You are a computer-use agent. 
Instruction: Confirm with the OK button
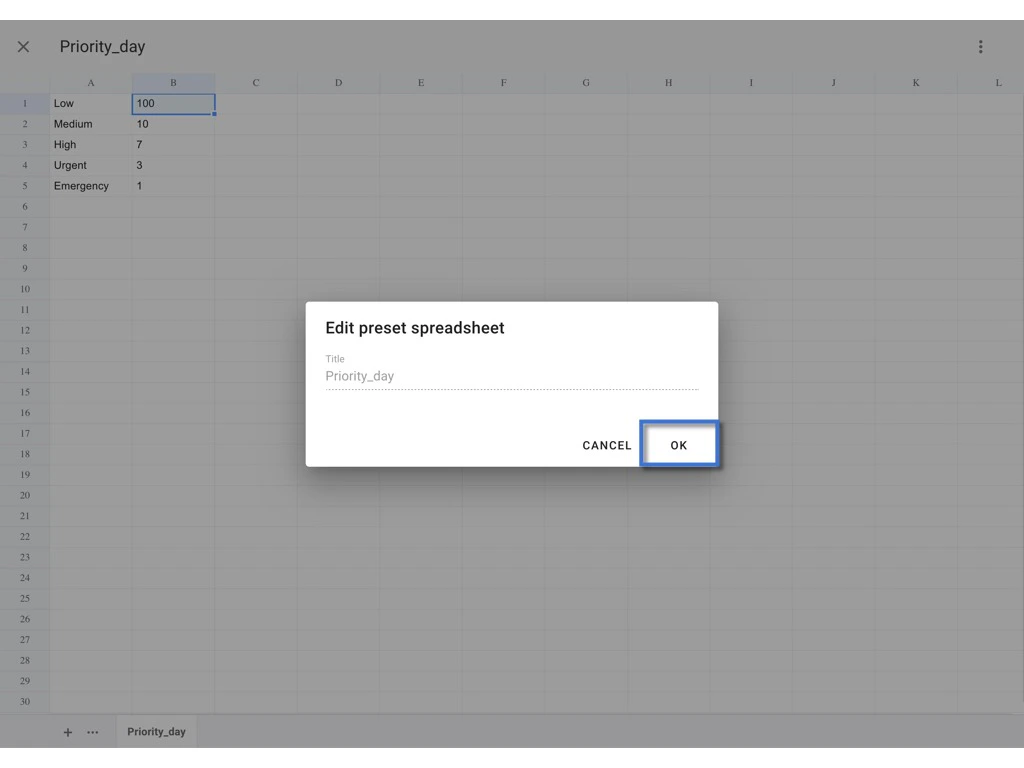point(679,445)
